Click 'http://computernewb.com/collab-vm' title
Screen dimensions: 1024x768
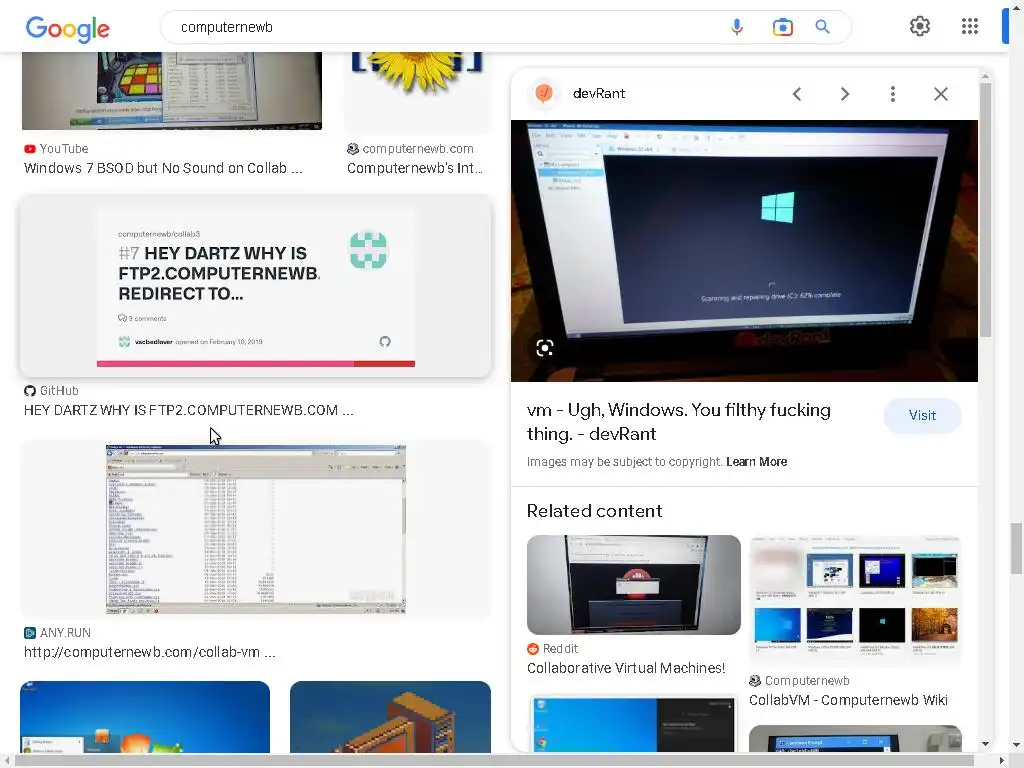[150, 652]
